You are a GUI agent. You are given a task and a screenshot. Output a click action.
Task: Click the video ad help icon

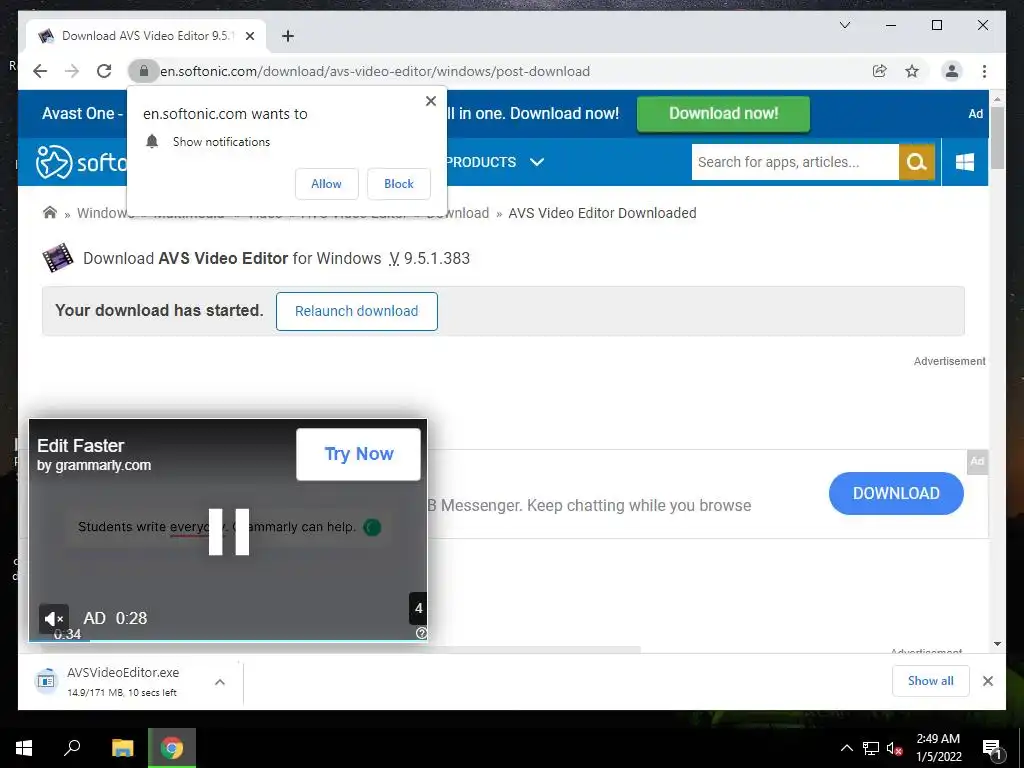(x=421, y=633)
